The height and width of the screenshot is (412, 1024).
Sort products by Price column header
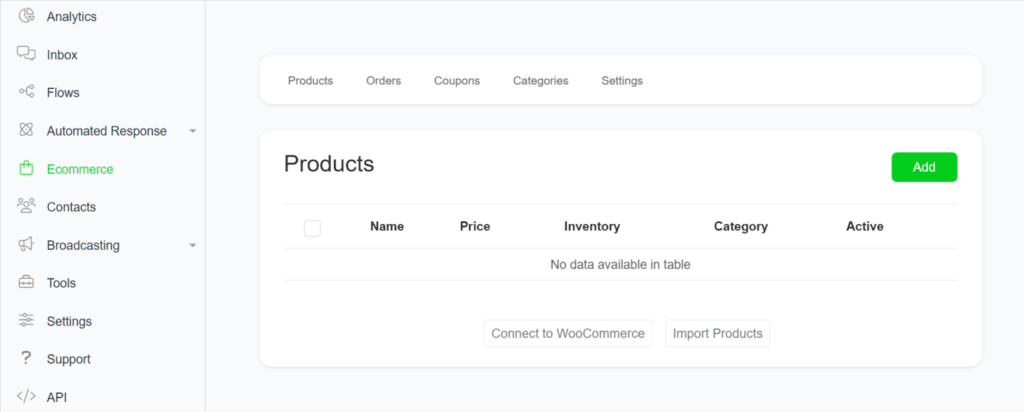(475, 227)
